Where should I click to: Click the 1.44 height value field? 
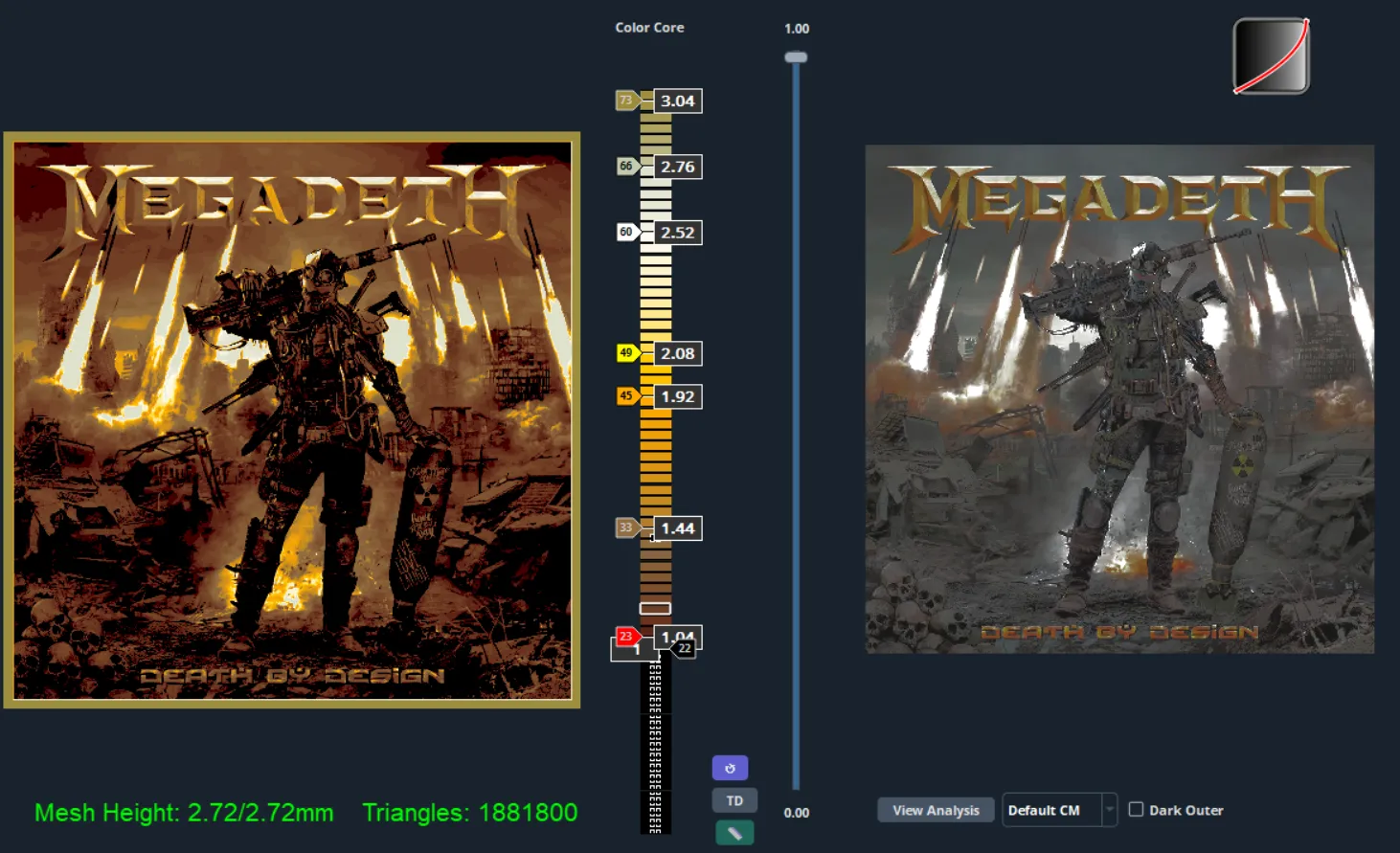pos(678,528)
